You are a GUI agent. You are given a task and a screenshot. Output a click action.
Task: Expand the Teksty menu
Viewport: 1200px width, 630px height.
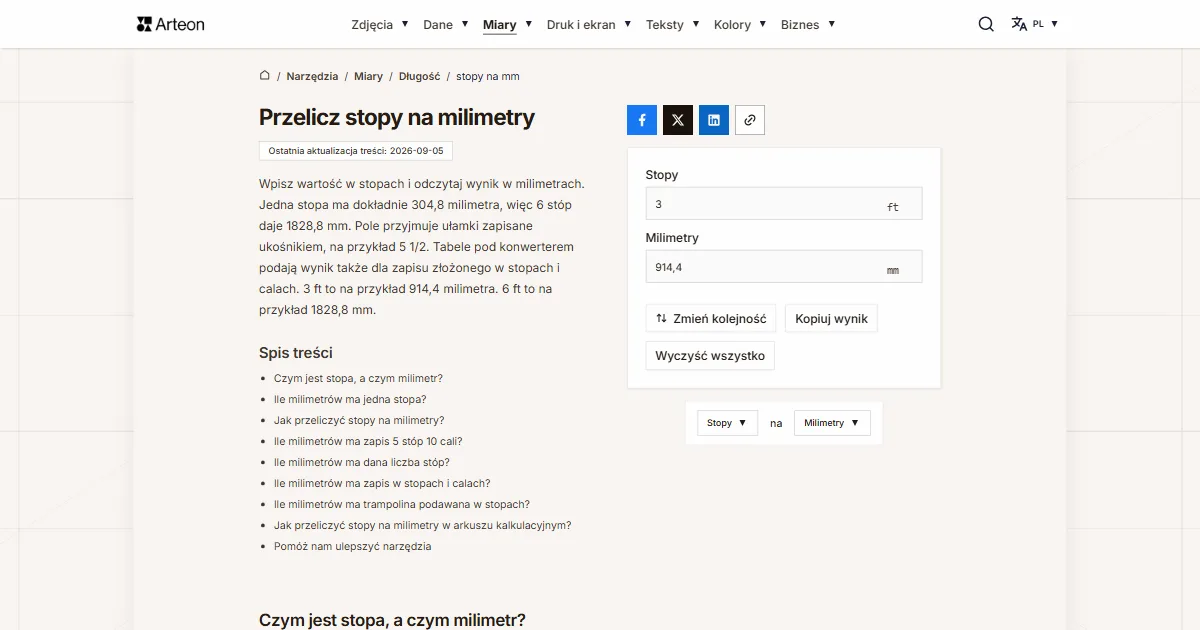[x=673, y=24]
